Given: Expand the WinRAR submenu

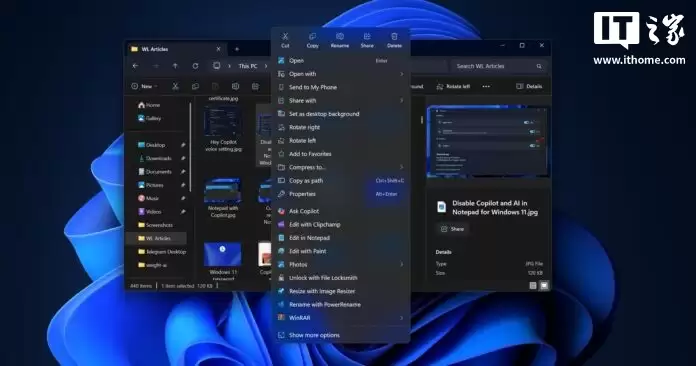Looking at the screenshot, I should [401, 318].
